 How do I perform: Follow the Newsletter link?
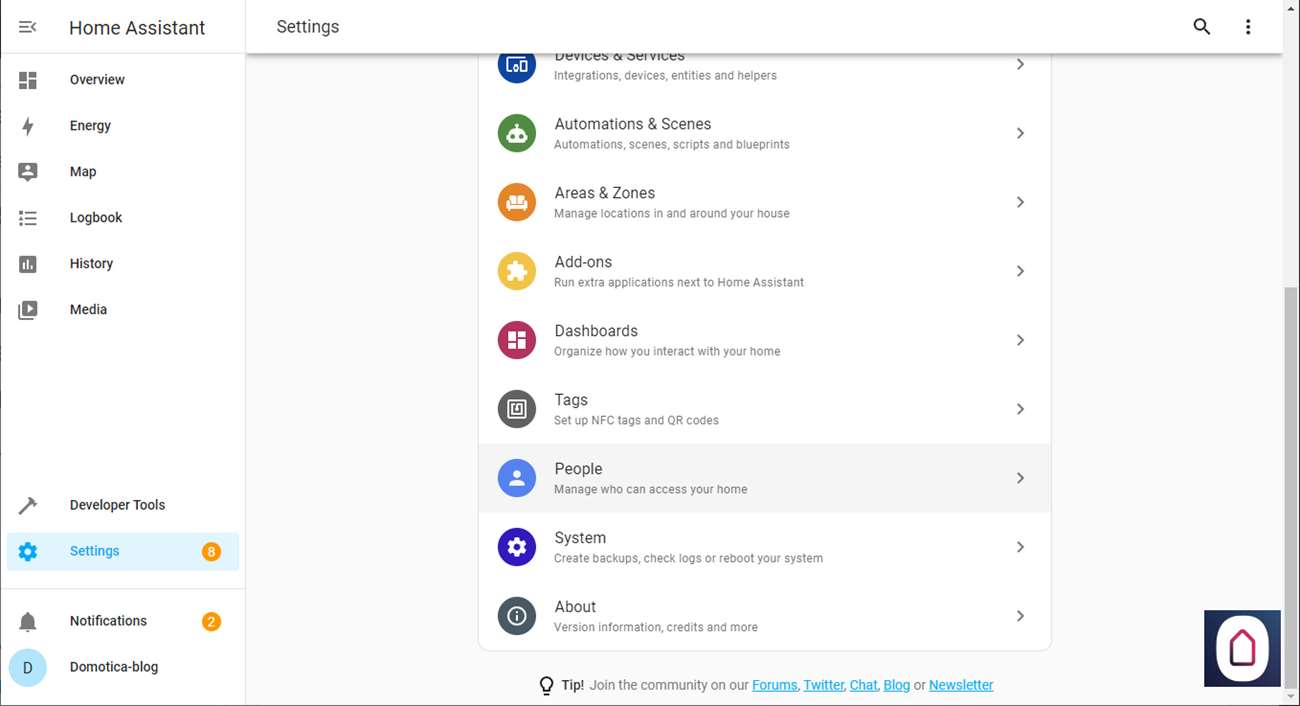[x=960, y=685]
